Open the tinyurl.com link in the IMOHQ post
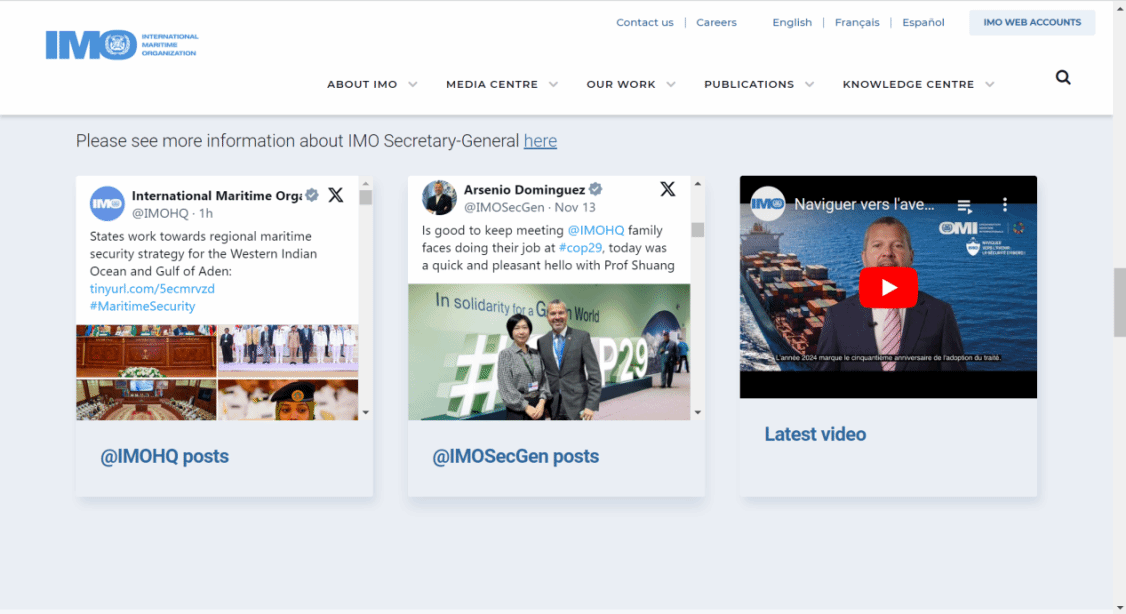This screenshot has height=614, width=1126. click(152, 289)
